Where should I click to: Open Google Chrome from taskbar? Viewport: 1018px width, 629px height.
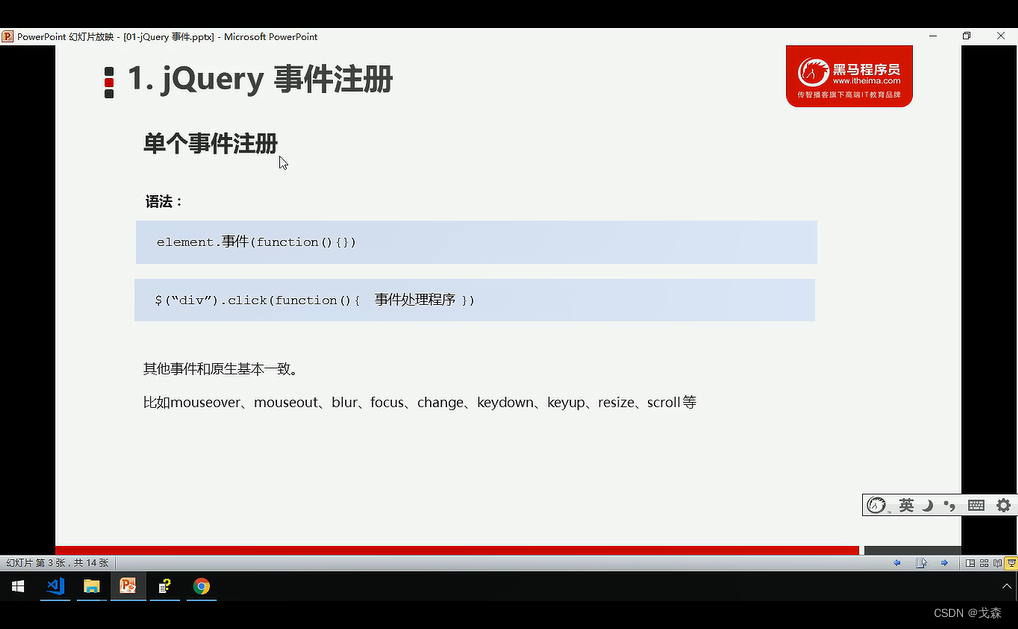[x=201, y=586]
